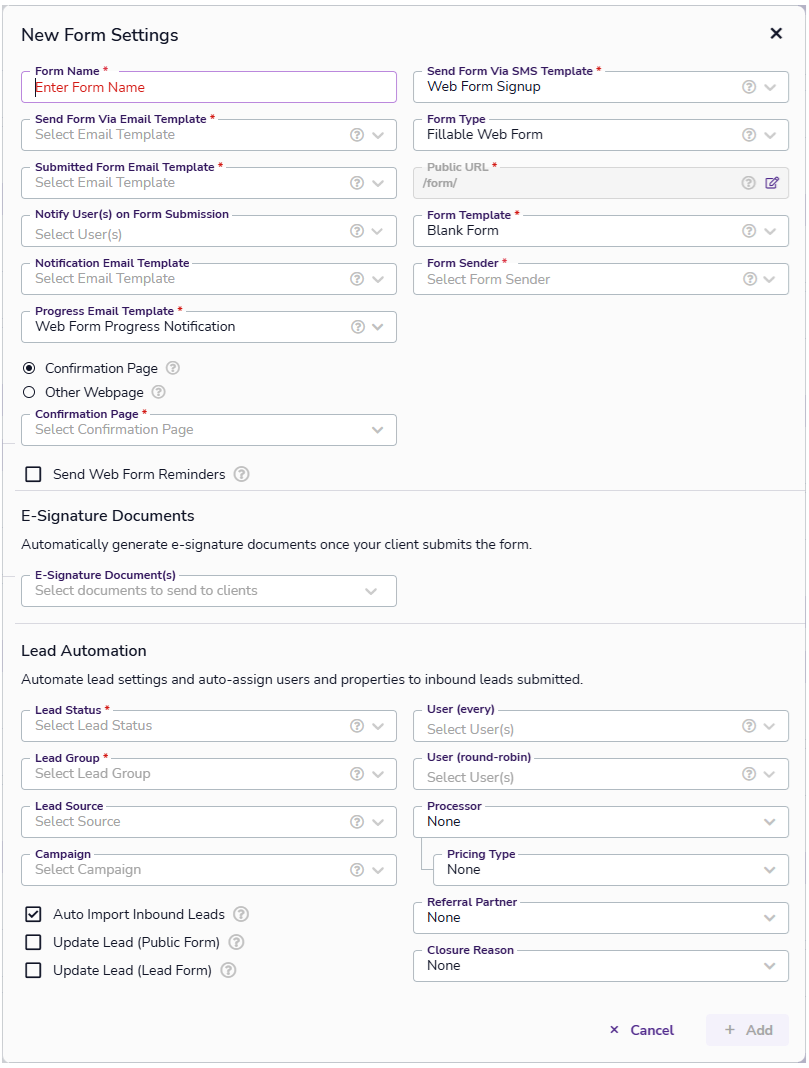
Task: Click the Cancel button
Action: coord(641,1030)
